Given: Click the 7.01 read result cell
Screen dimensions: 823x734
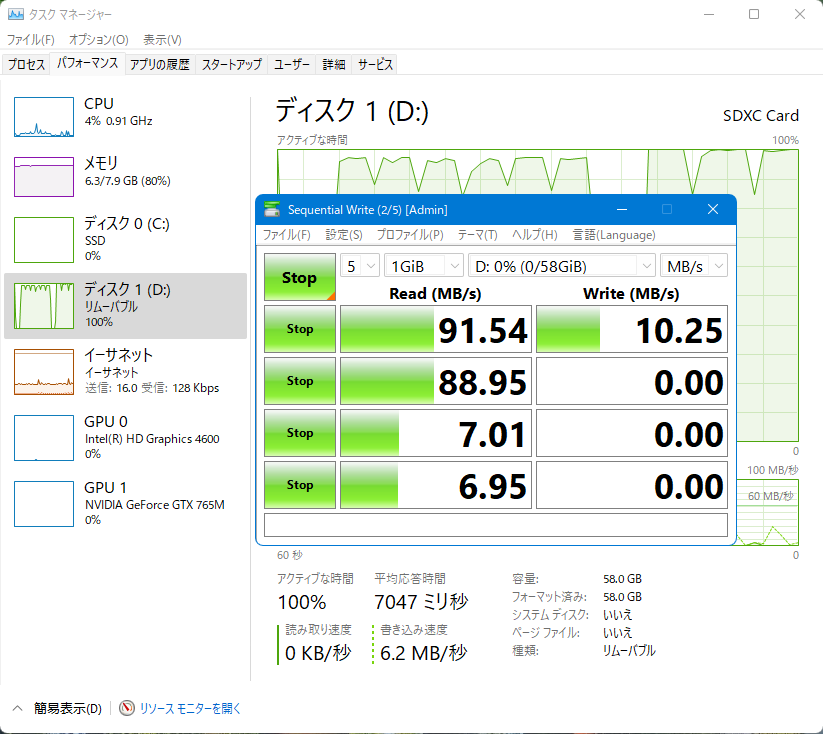Looking at the screenshot, I should 436,433.
